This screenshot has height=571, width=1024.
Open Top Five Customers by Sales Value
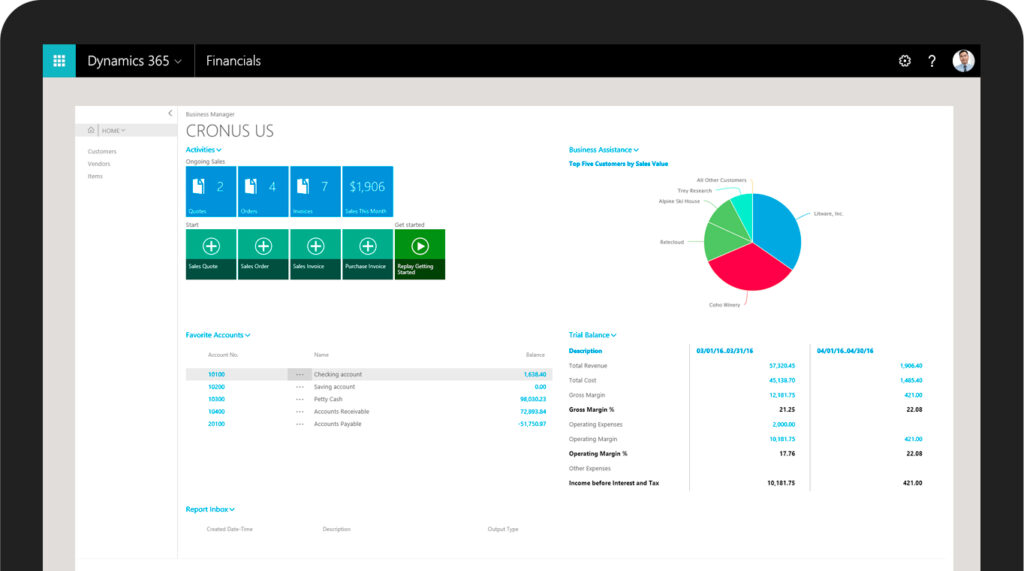tap(618, 164)
